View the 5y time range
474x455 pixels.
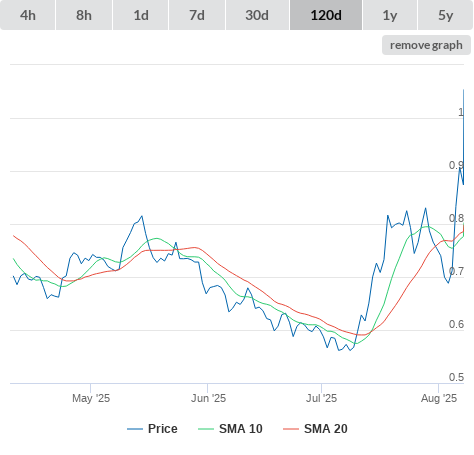point(446,15)
